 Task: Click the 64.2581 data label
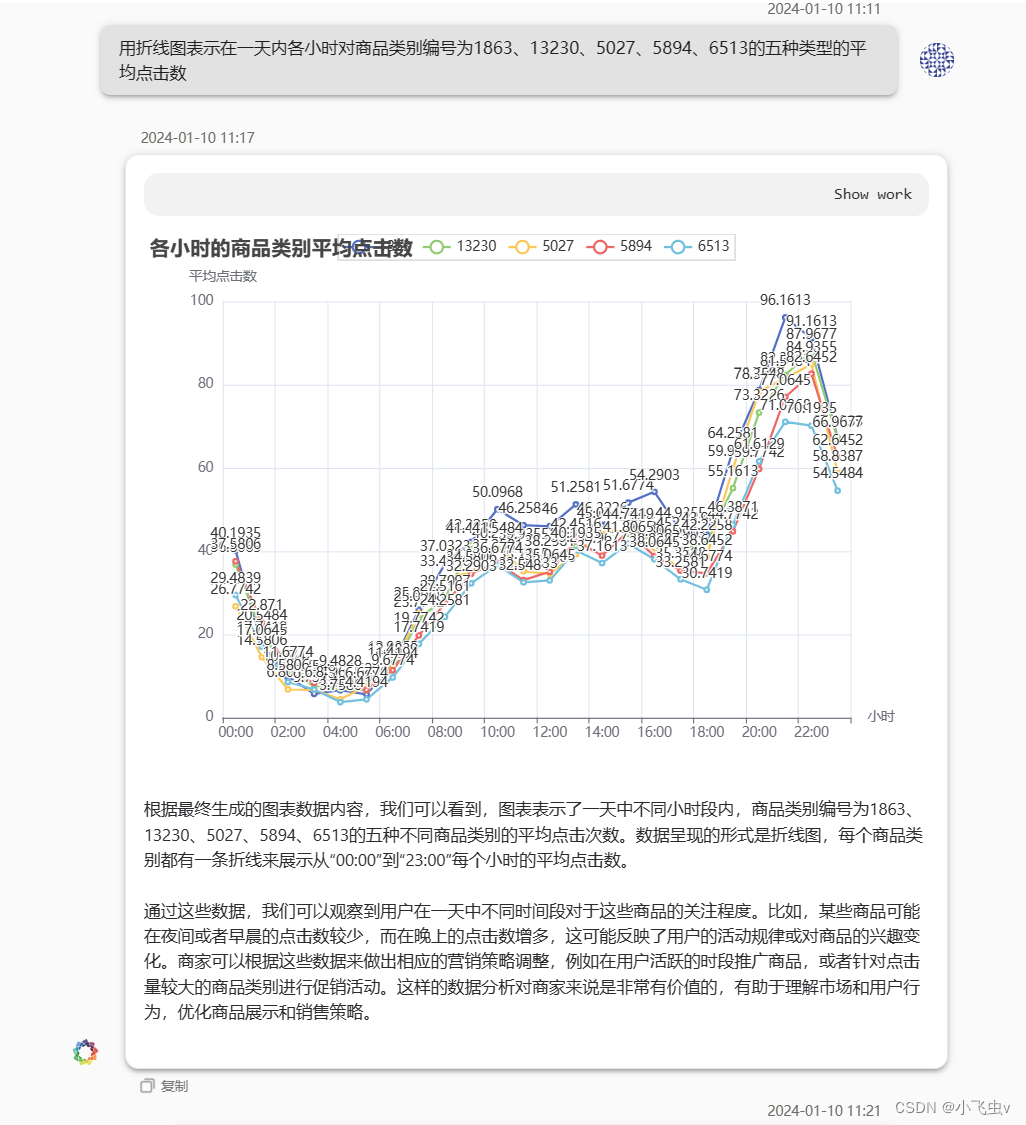(x=733, y=433)
